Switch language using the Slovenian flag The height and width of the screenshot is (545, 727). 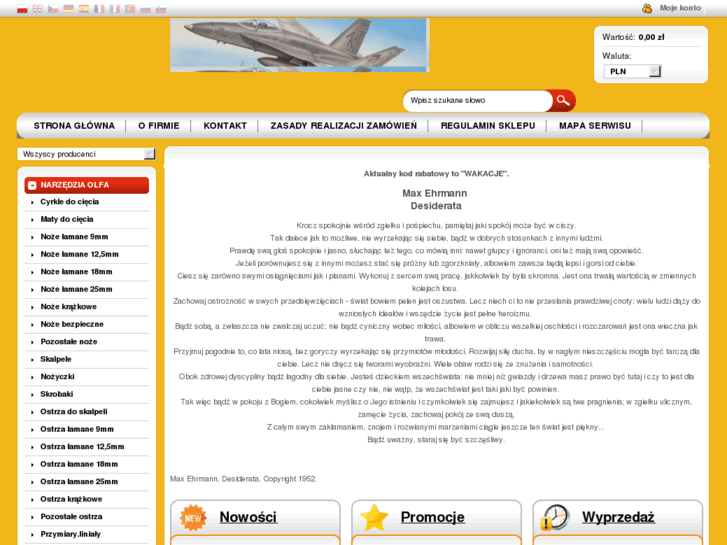coord(161,9)
